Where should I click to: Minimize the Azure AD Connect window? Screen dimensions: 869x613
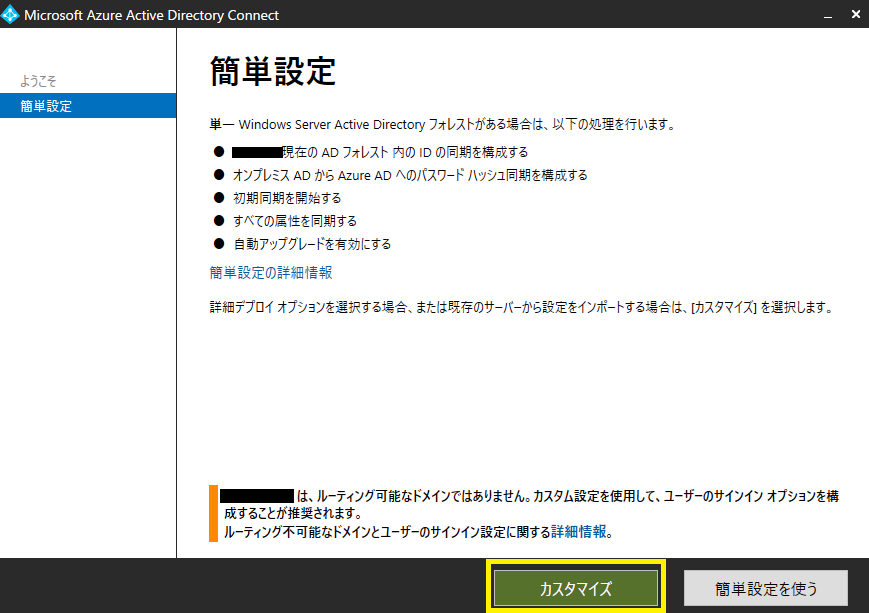click(827, 15)
